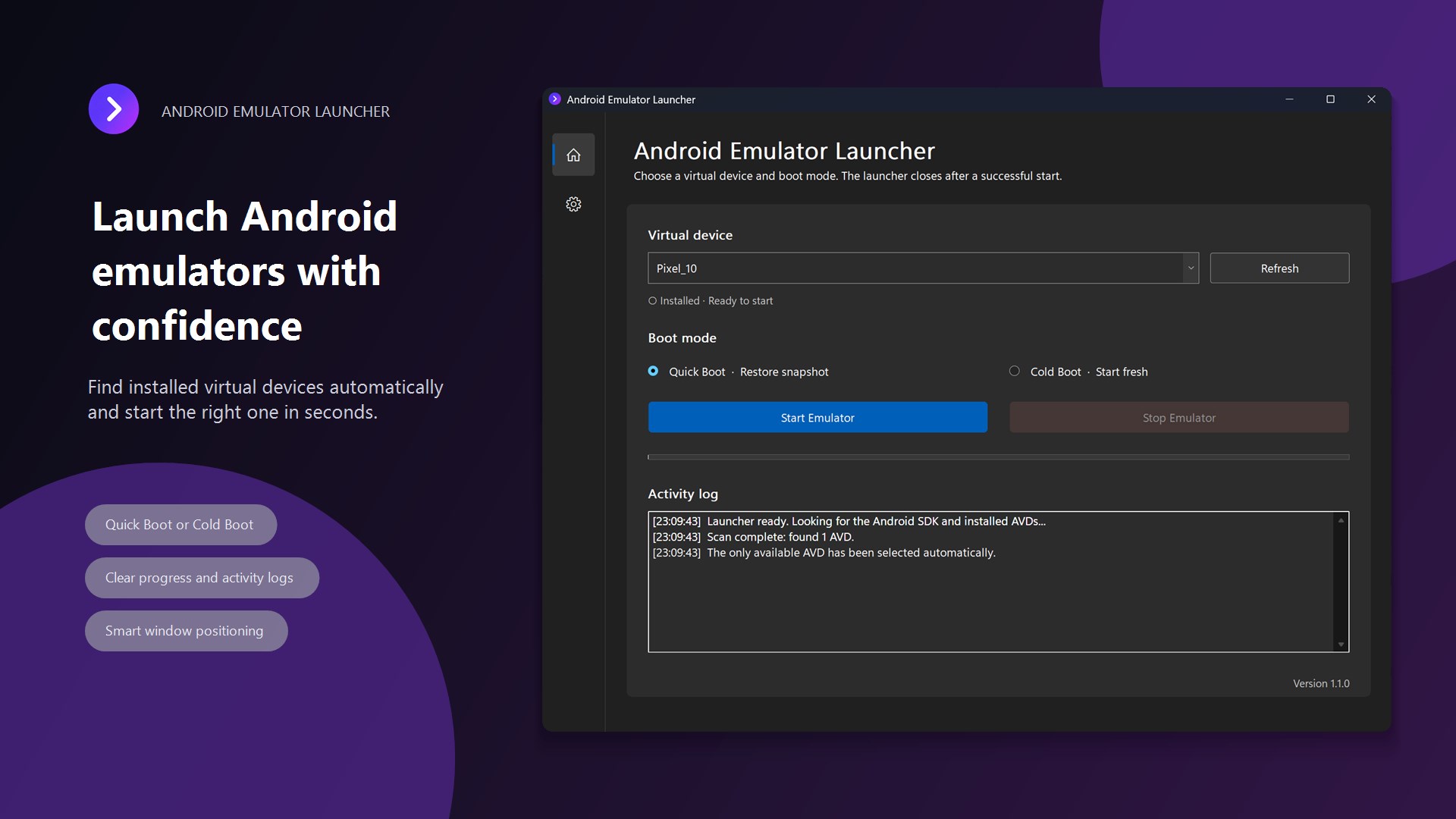This screenshot has height=819, width=1456.
Task: Maximize the Android Emulator Launcher window
Action: pos(1330,99)
